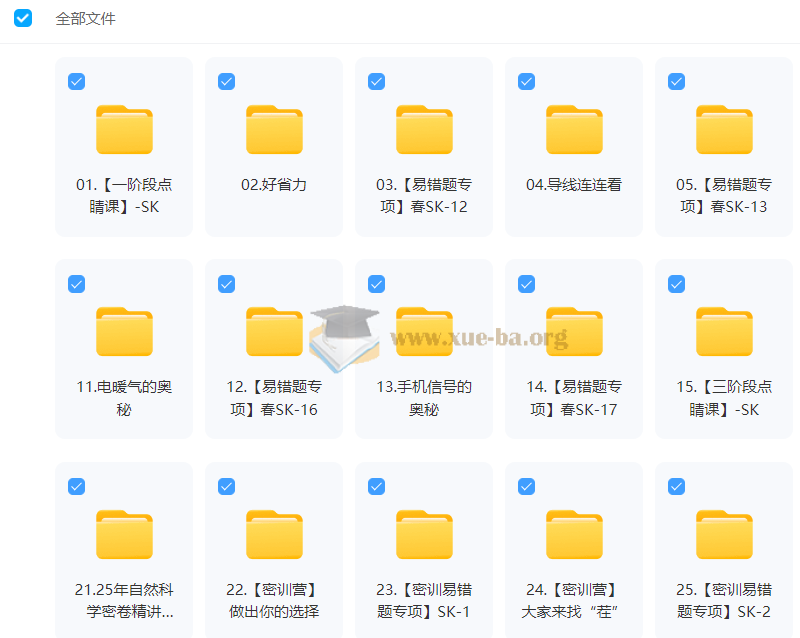Open the 13.手机信号的奥秘 folder icon
The image size is (800, 638).
[x=424, y=331]
